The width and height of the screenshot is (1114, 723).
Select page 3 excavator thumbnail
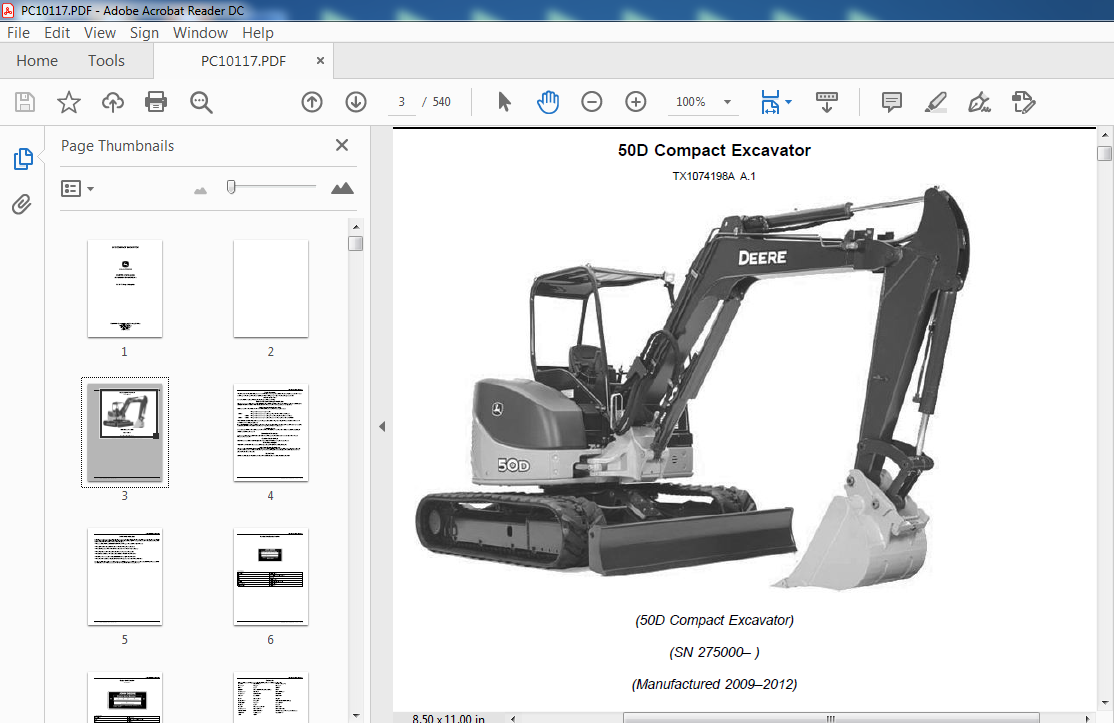(x=125, y=432)
